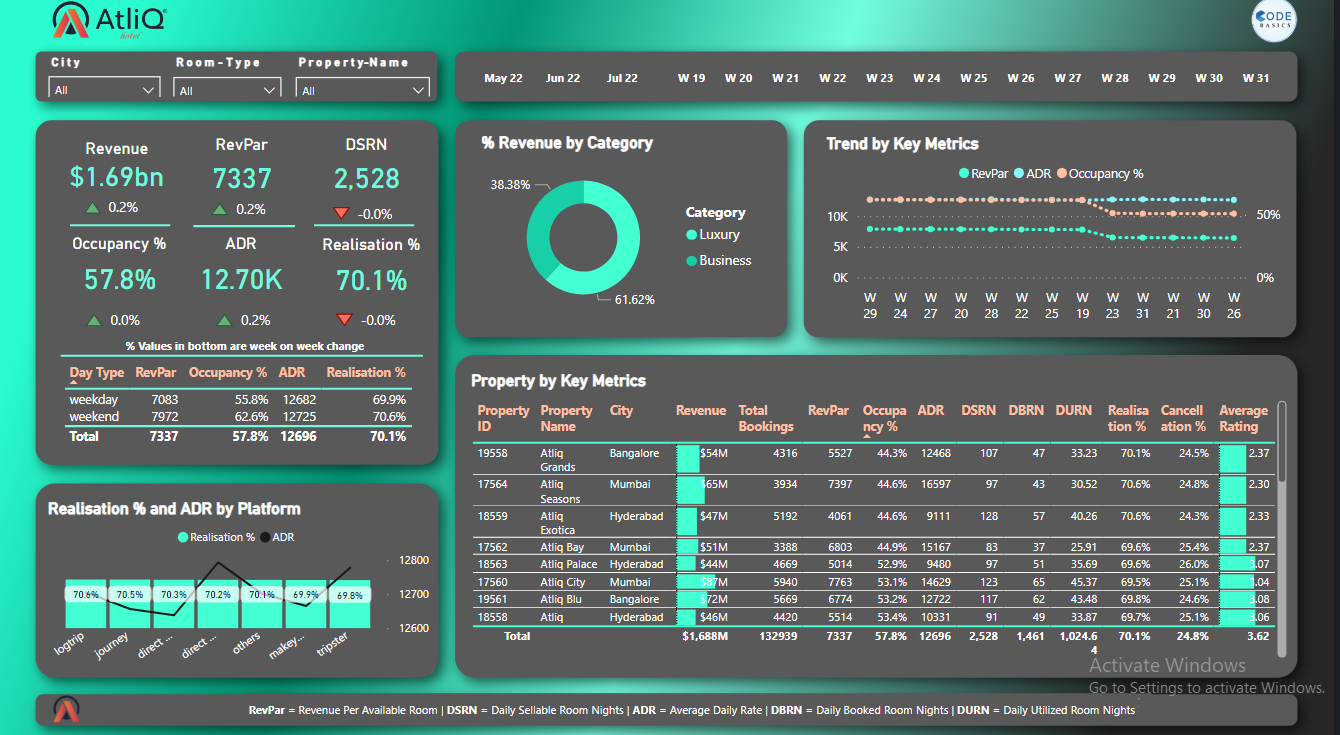1340x735 pixels.
Task: Click the small AtliQ logo in footer bar
Action: tap(67, 710)
